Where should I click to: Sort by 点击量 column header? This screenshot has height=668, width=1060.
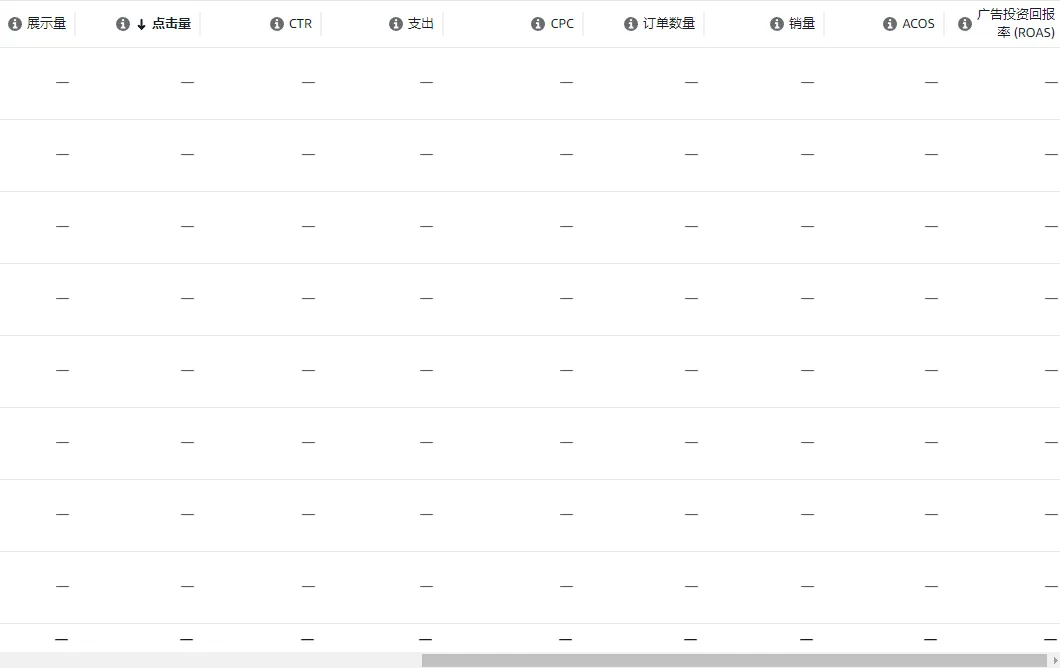(172, 24)
